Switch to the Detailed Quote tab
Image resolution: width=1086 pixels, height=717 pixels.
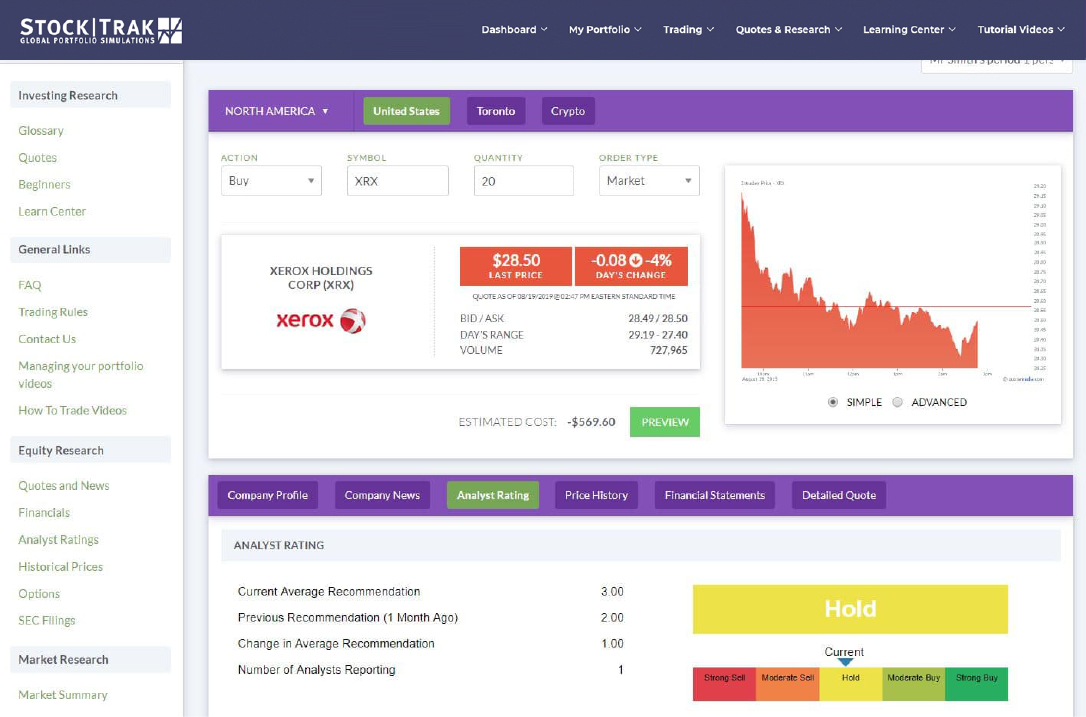point(839,495)
